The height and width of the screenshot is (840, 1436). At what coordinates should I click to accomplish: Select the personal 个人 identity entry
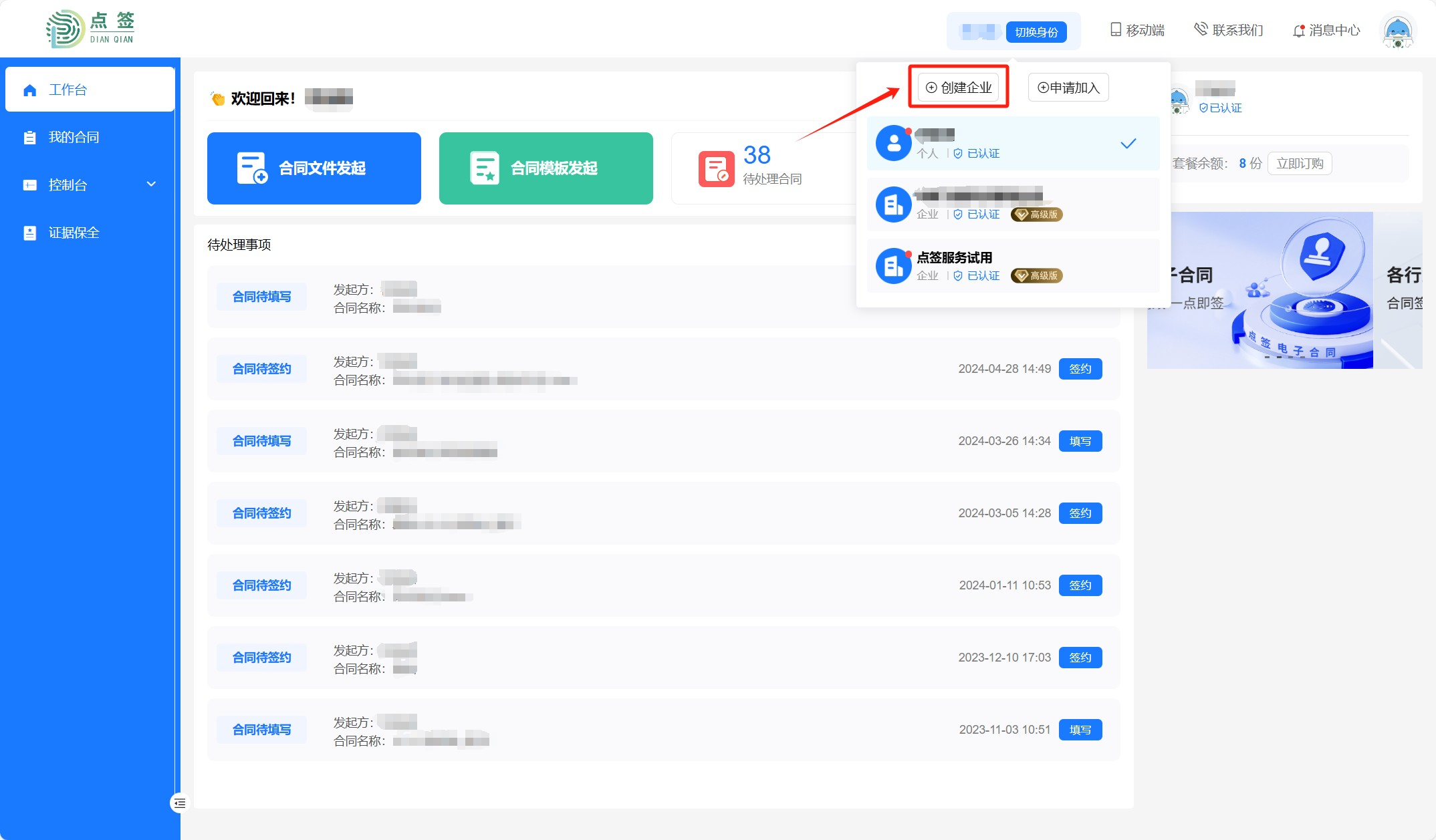click(x=1013, y=144)
